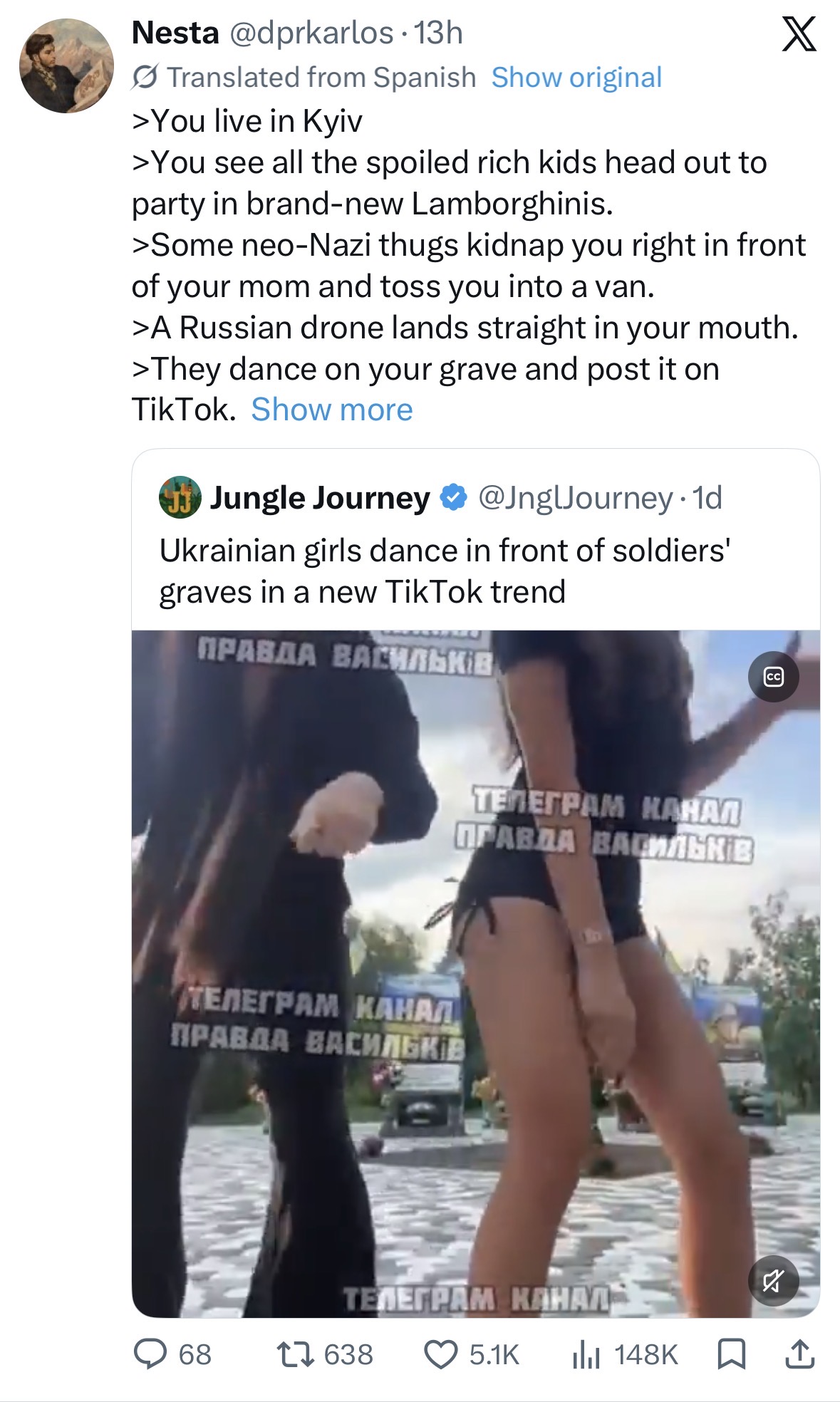Open the quoted tweet text about TikTok trend

click(445, 571)
